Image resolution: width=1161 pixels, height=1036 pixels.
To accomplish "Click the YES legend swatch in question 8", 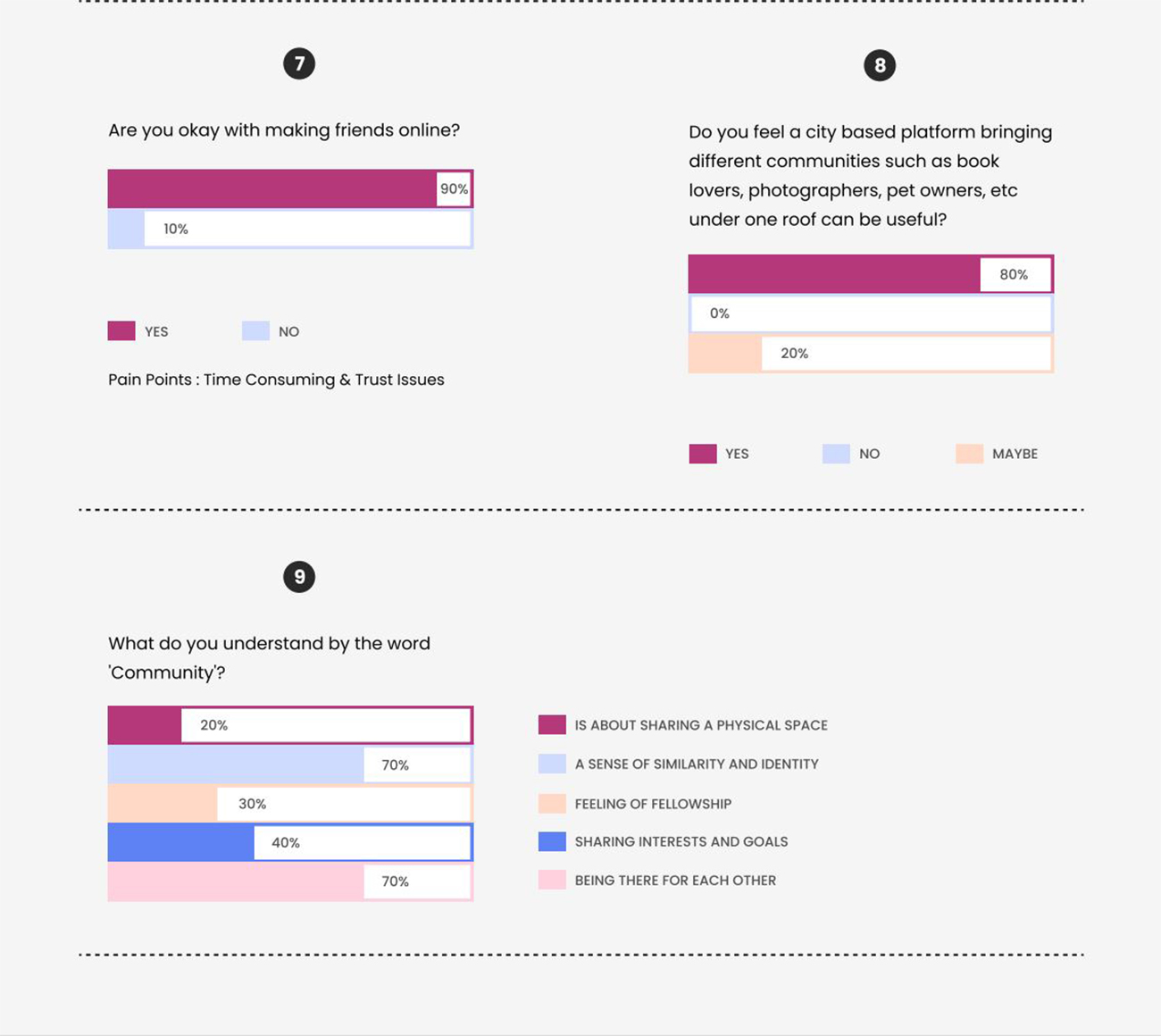I will [x=703, y=453].
